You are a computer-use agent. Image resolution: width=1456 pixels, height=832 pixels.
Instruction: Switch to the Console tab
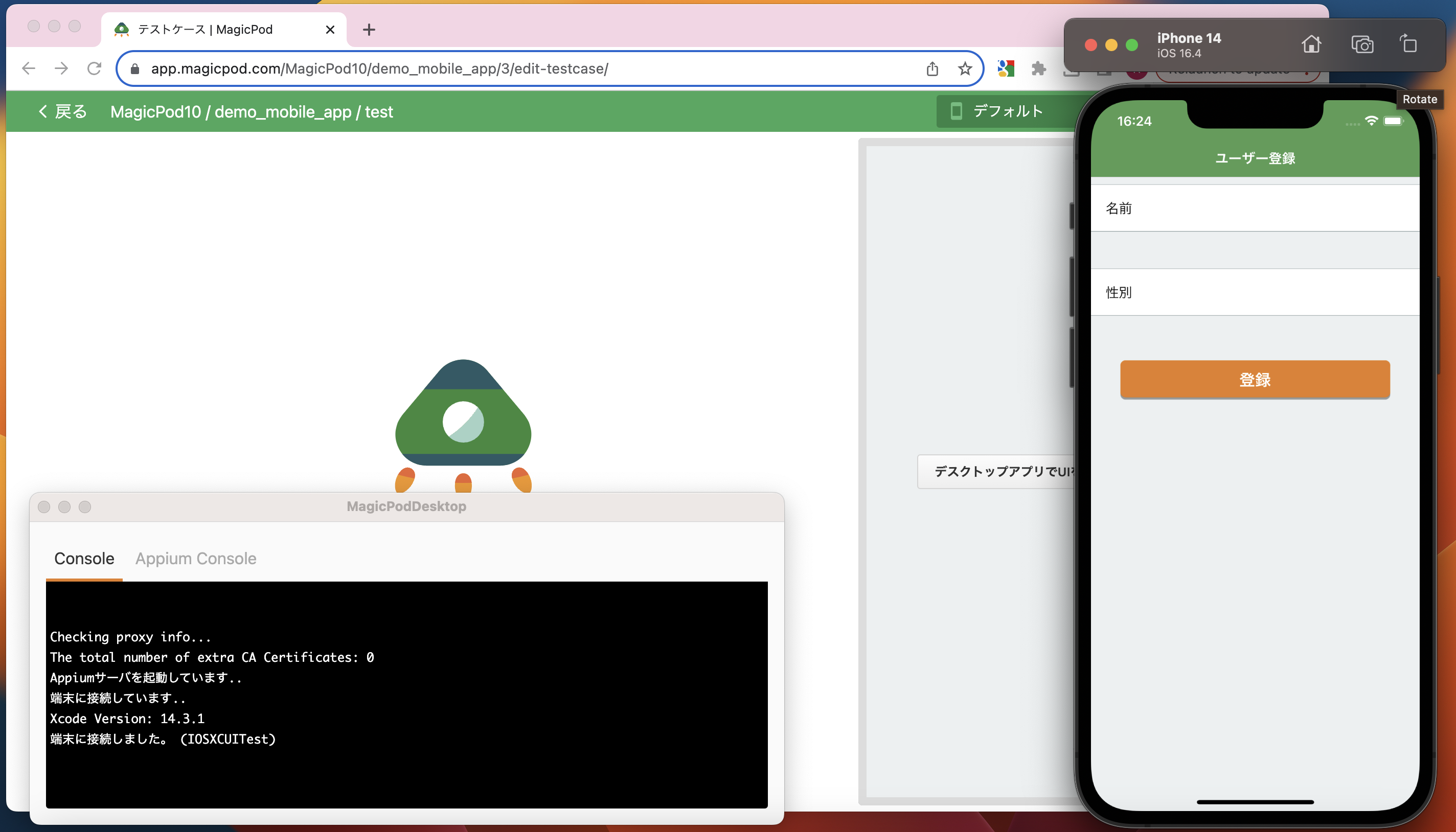click(x=84, y=558)
